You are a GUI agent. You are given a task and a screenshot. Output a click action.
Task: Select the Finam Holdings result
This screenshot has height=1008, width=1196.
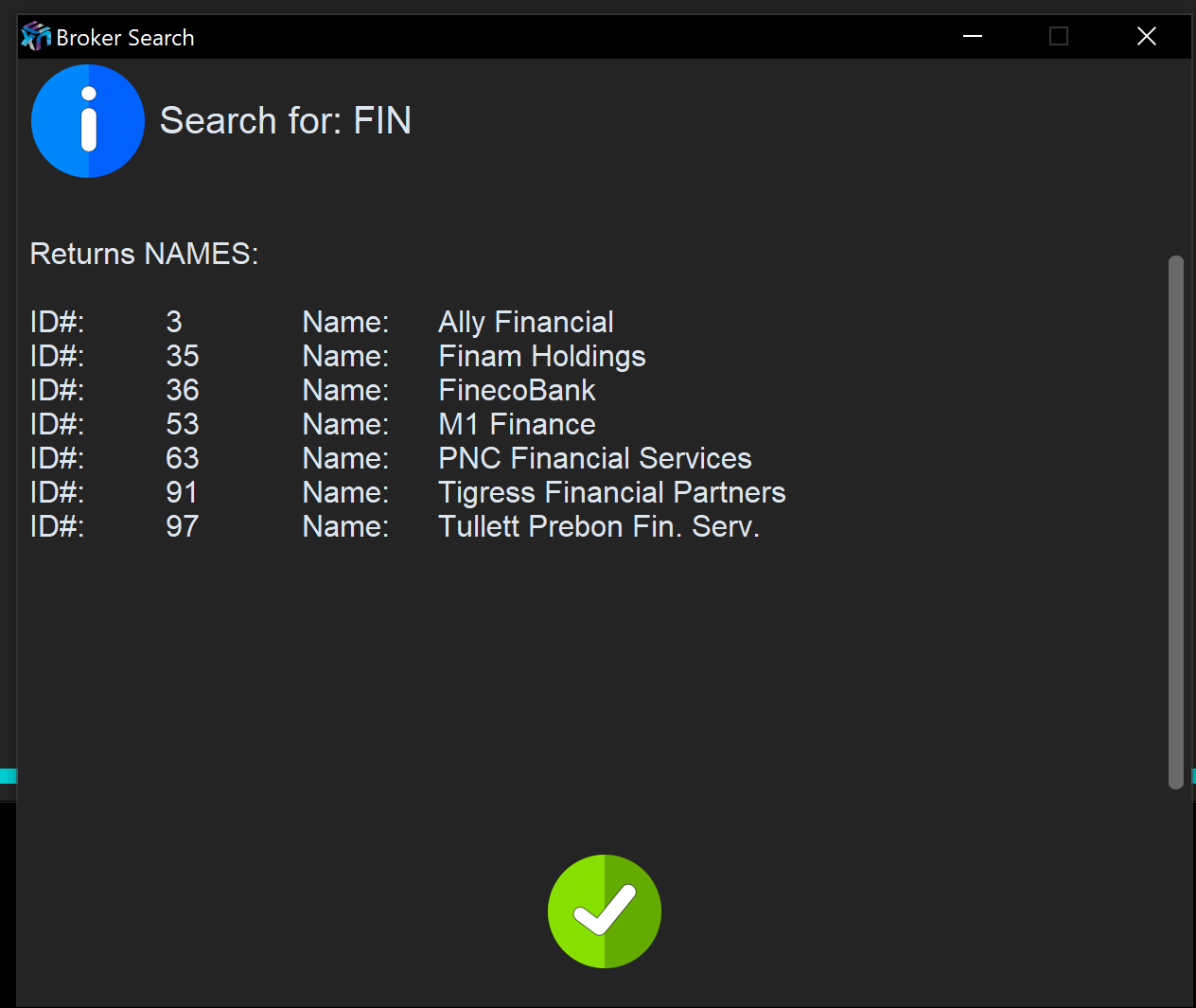click(x=541, y=357)
